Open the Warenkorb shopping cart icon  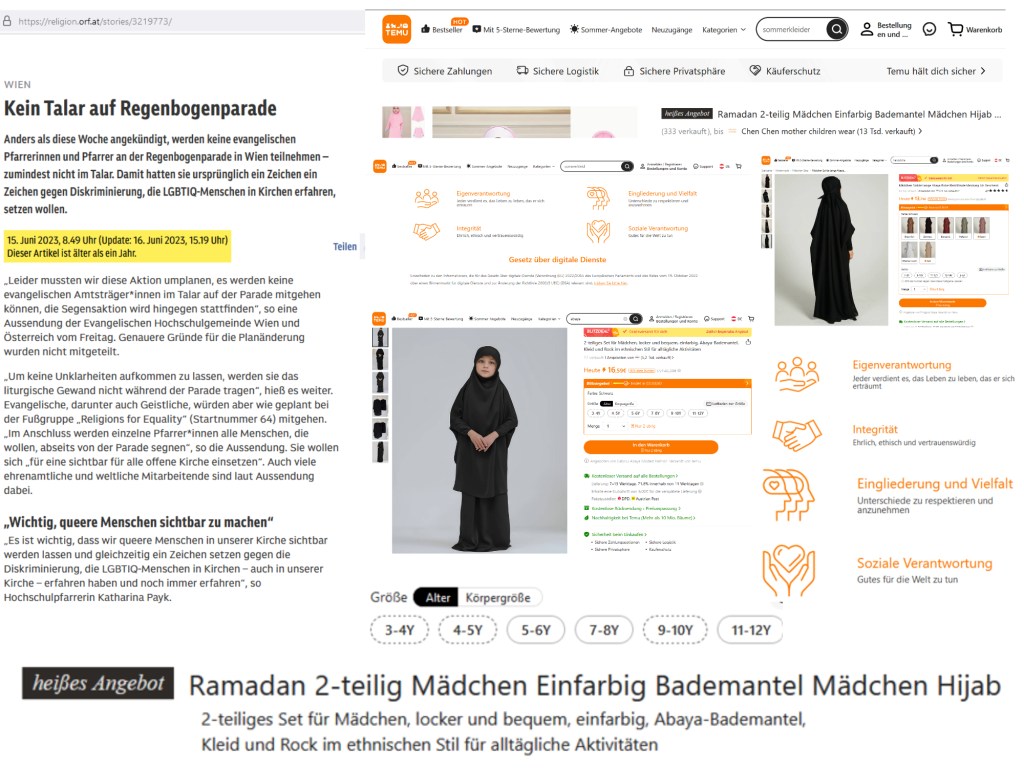pos(955,29)
